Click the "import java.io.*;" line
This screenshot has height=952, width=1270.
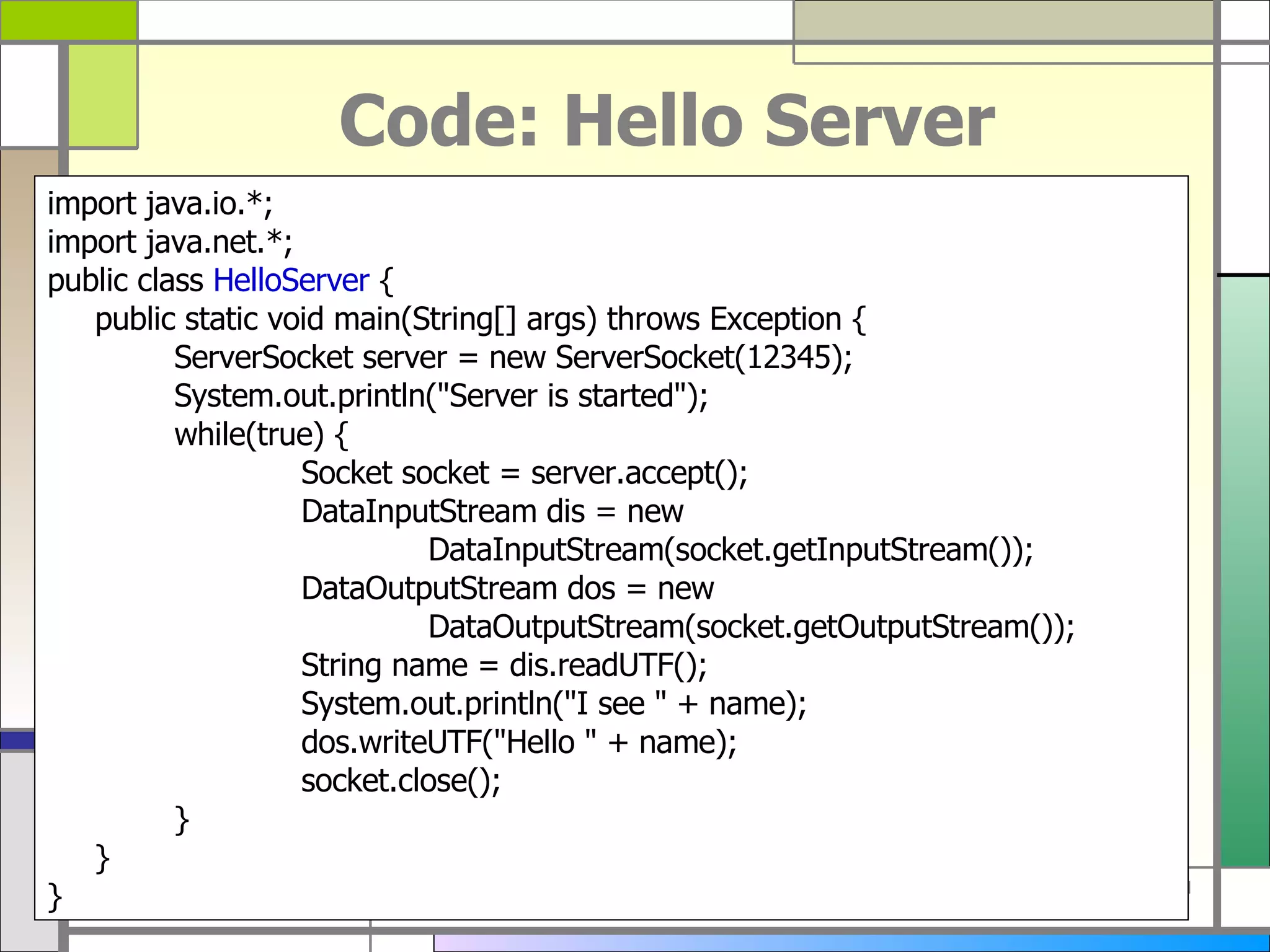(x=160, y=204)
